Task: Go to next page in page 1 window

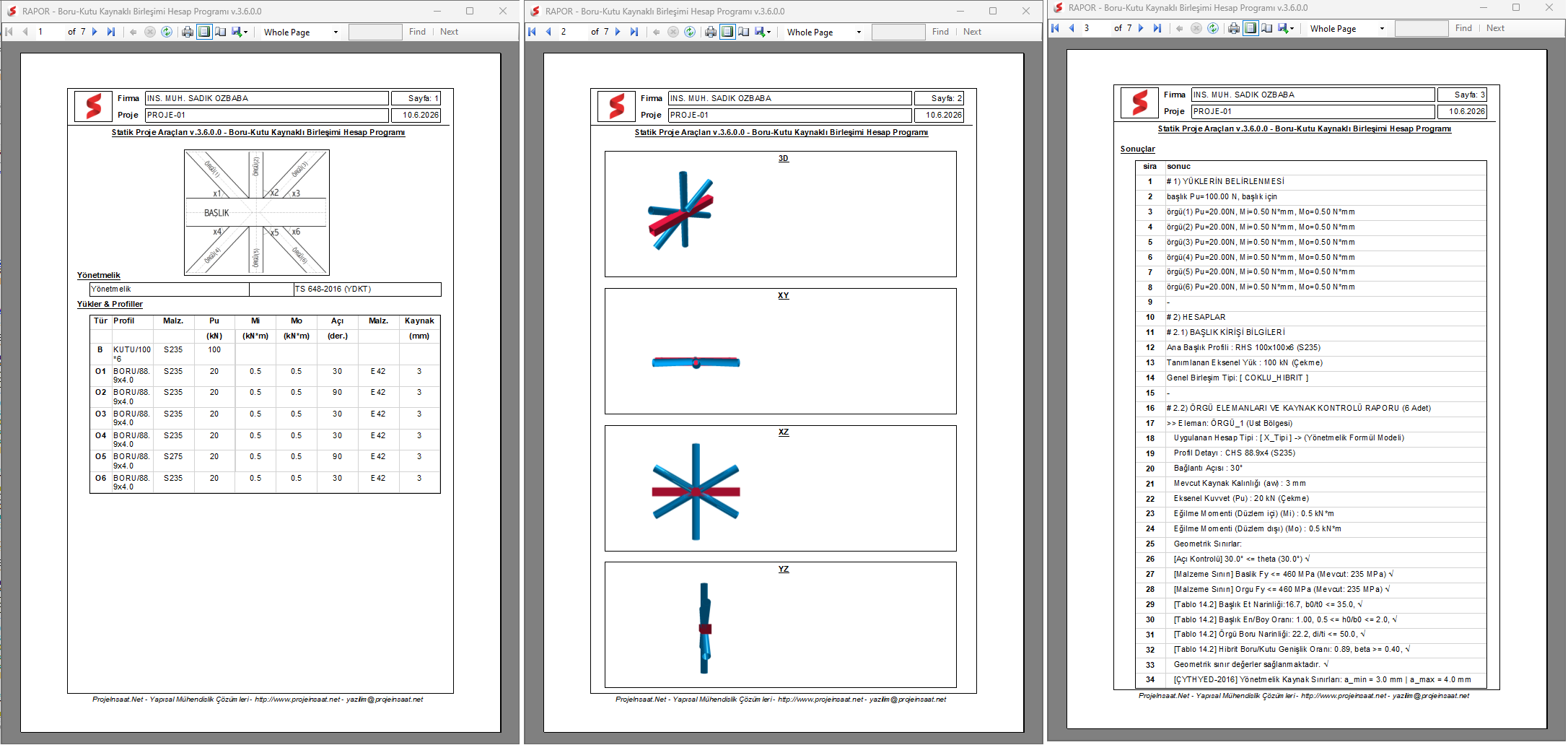Action: [x=95, y=32]
